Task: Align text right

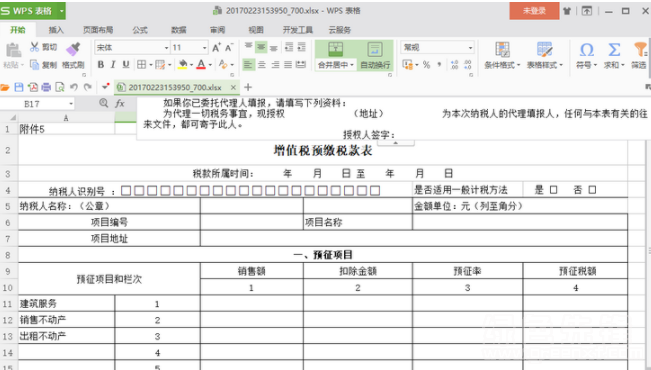Action: coord(275,65)
